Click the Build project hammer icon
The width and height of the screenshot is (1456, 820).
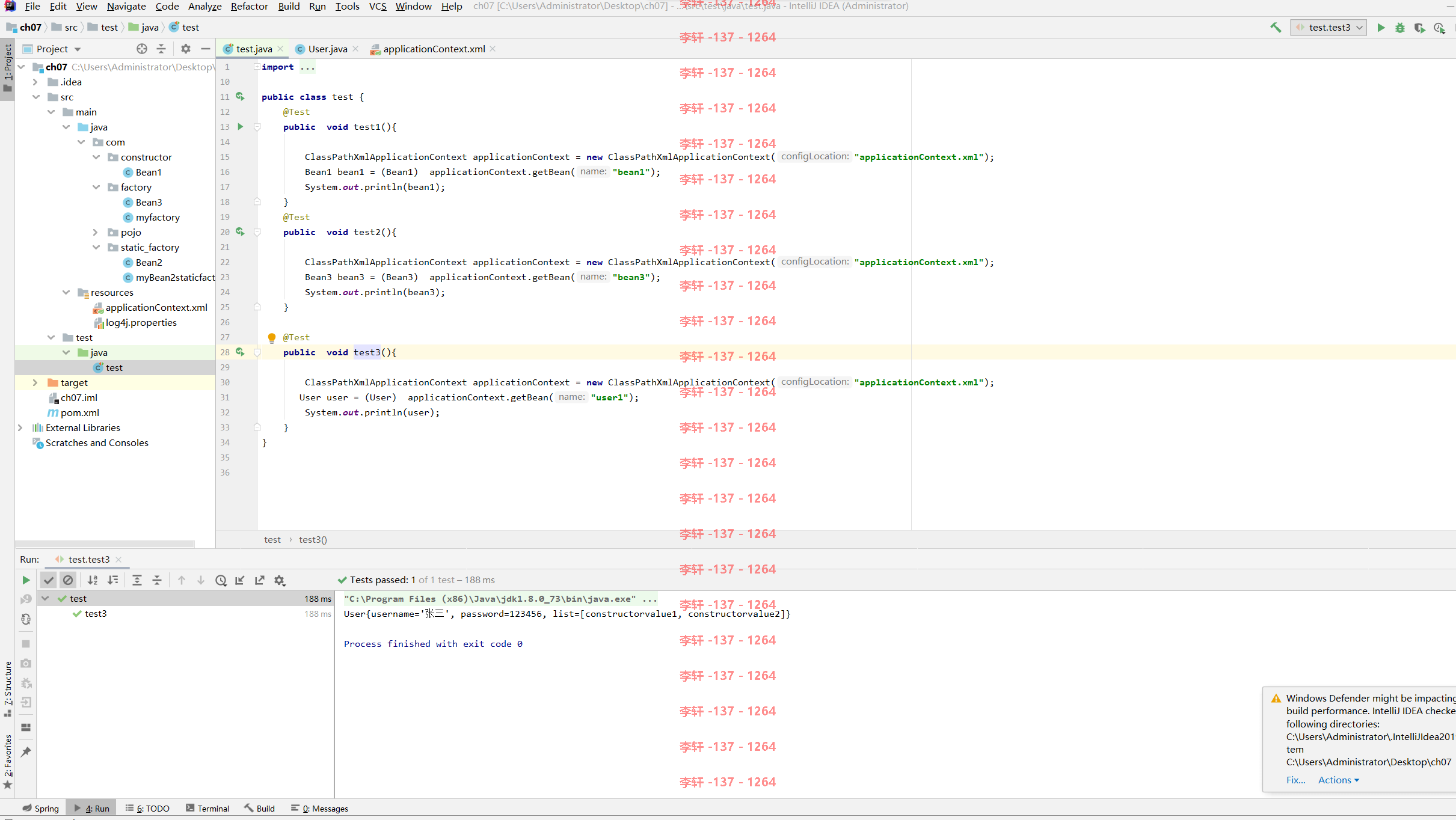(1276, 28)
